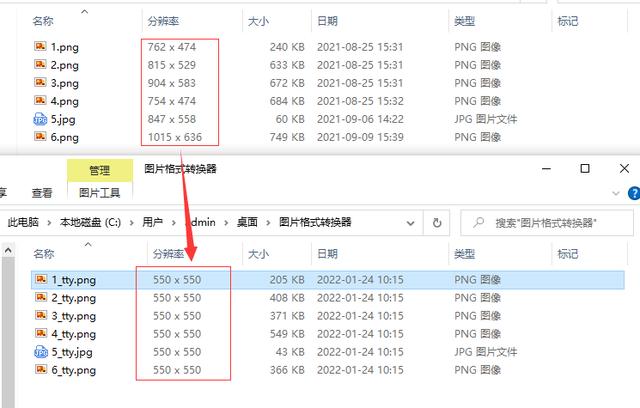640x408 pixels.
Task: Click 图片格式转换器 in the address path
Action: tap(315, 222)
